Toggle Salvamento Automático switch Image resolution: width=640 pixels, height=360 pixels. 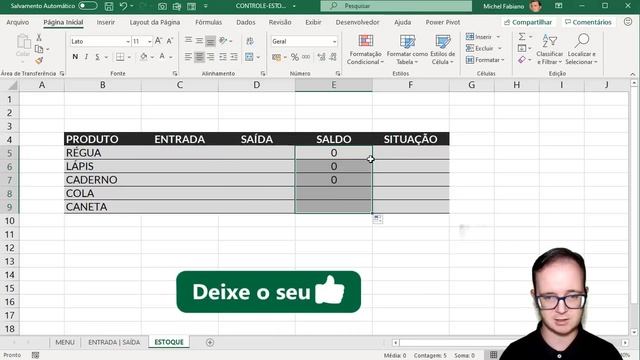point(88,6)
